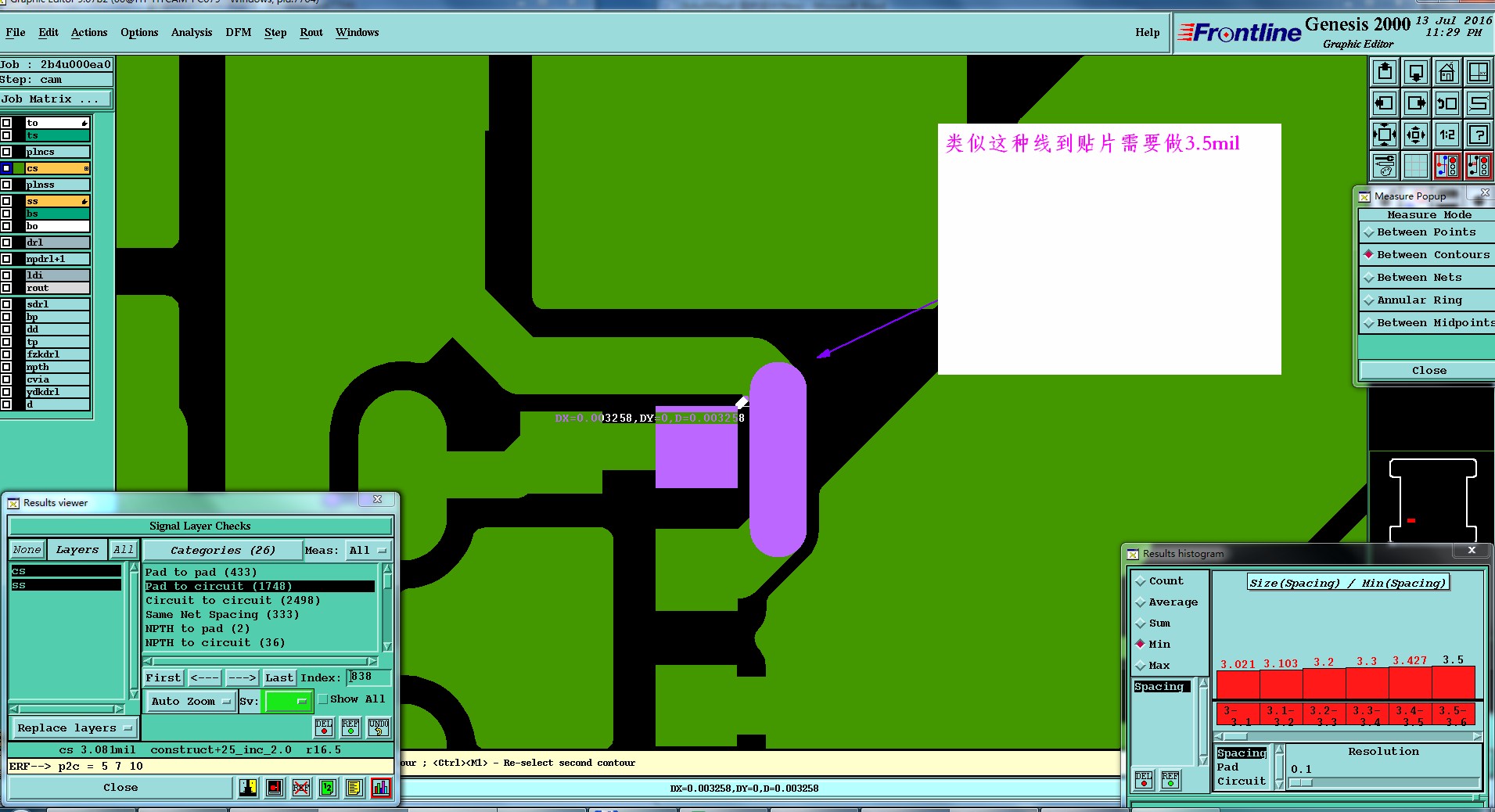This screenshot has height=812, width=1495.
Task: Toggle the drl layer checkbox
Action: tap(6, 243)
